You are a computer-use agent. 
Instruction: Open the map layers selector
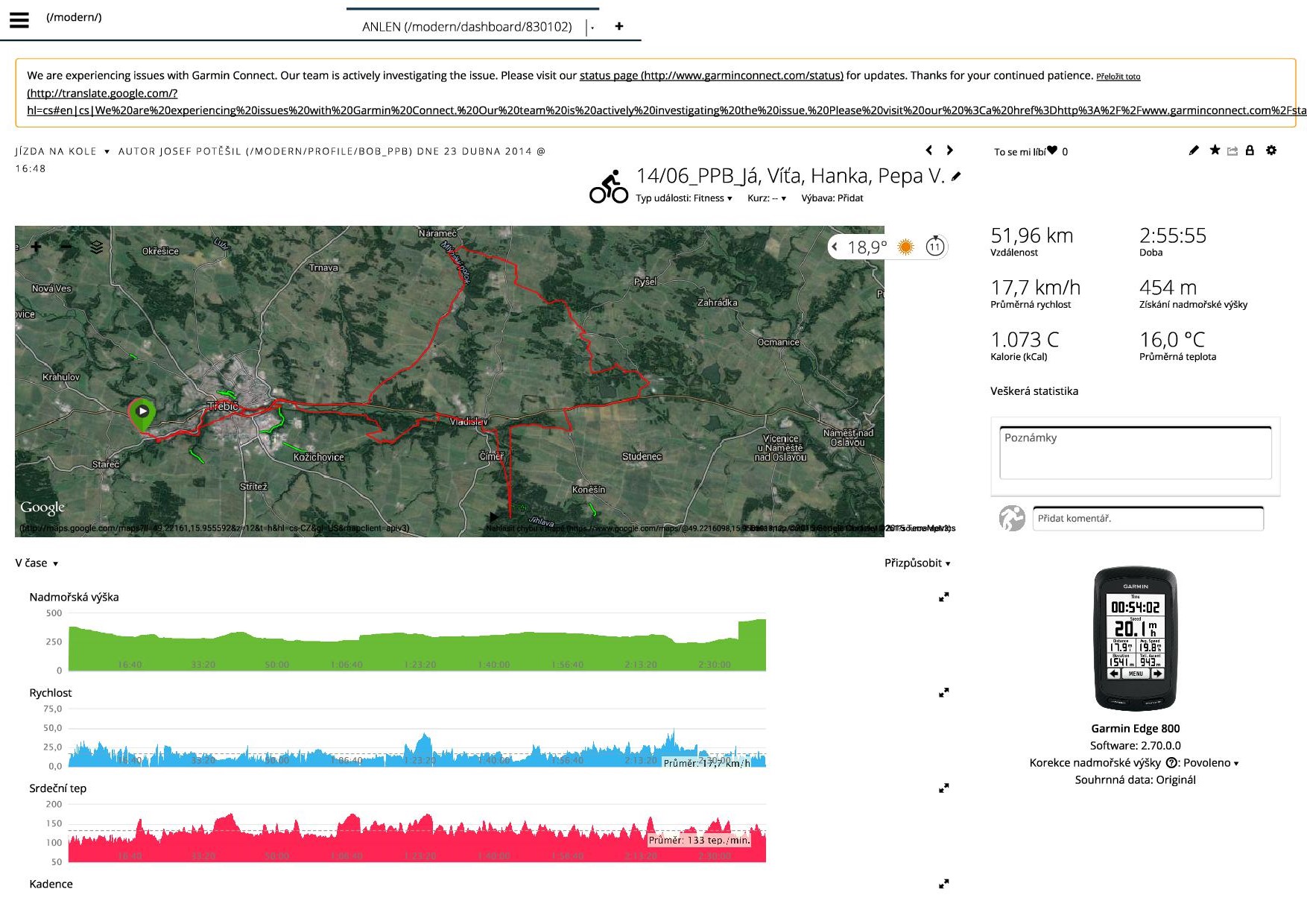97,247
